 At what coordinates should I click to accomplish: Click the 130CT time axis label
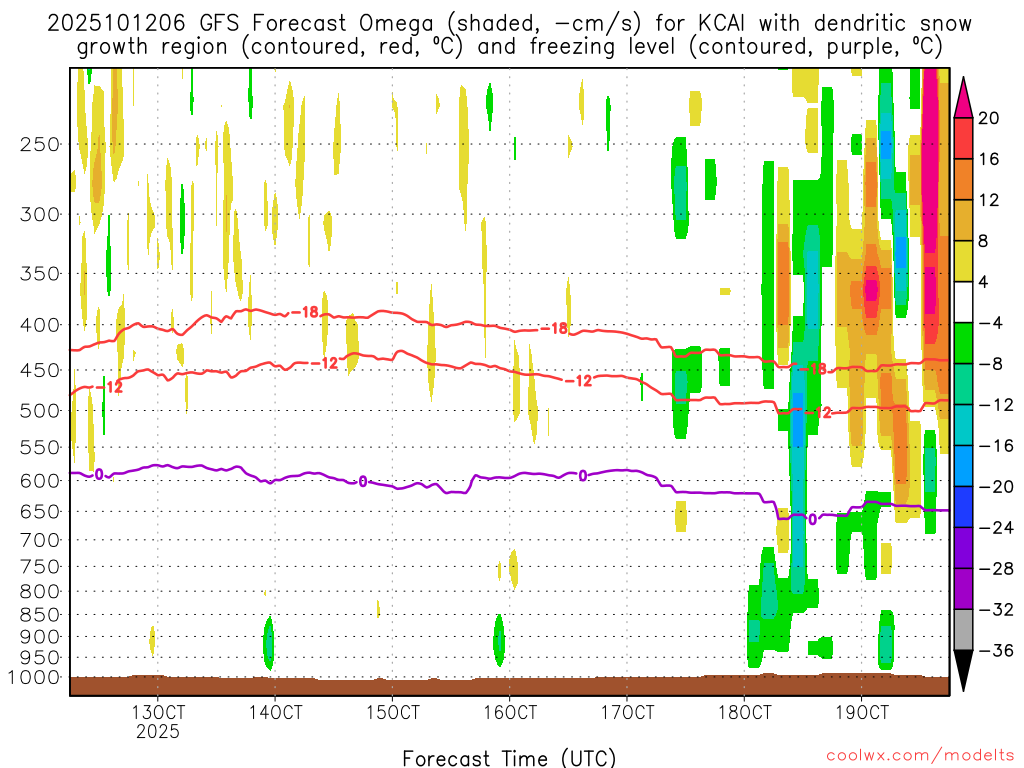(x=157, y=712)
